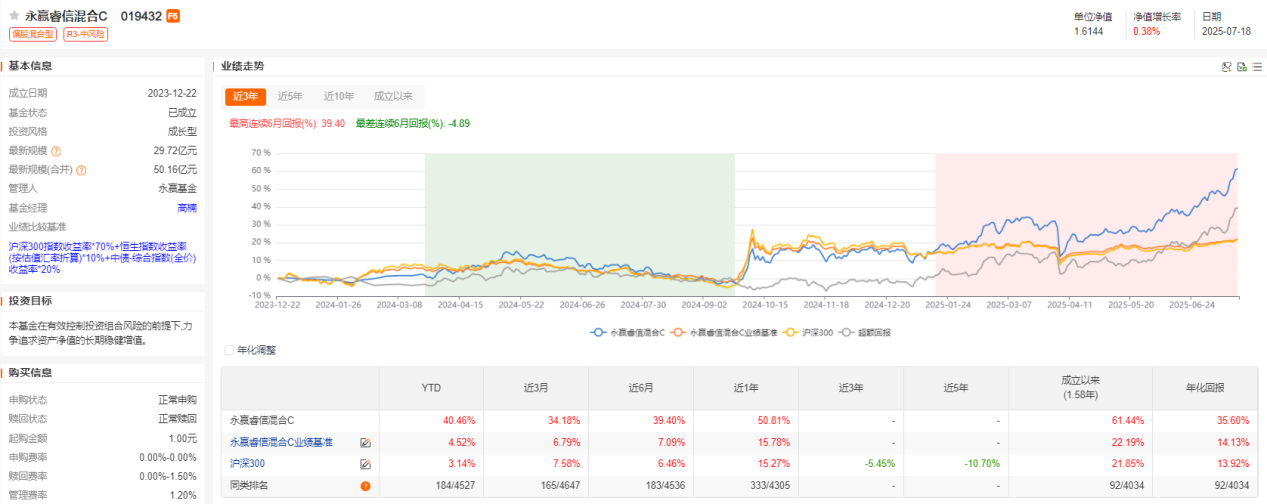Click the 申购状态 value 正常申购
The image size is (1267, 504).
point(177,400)
